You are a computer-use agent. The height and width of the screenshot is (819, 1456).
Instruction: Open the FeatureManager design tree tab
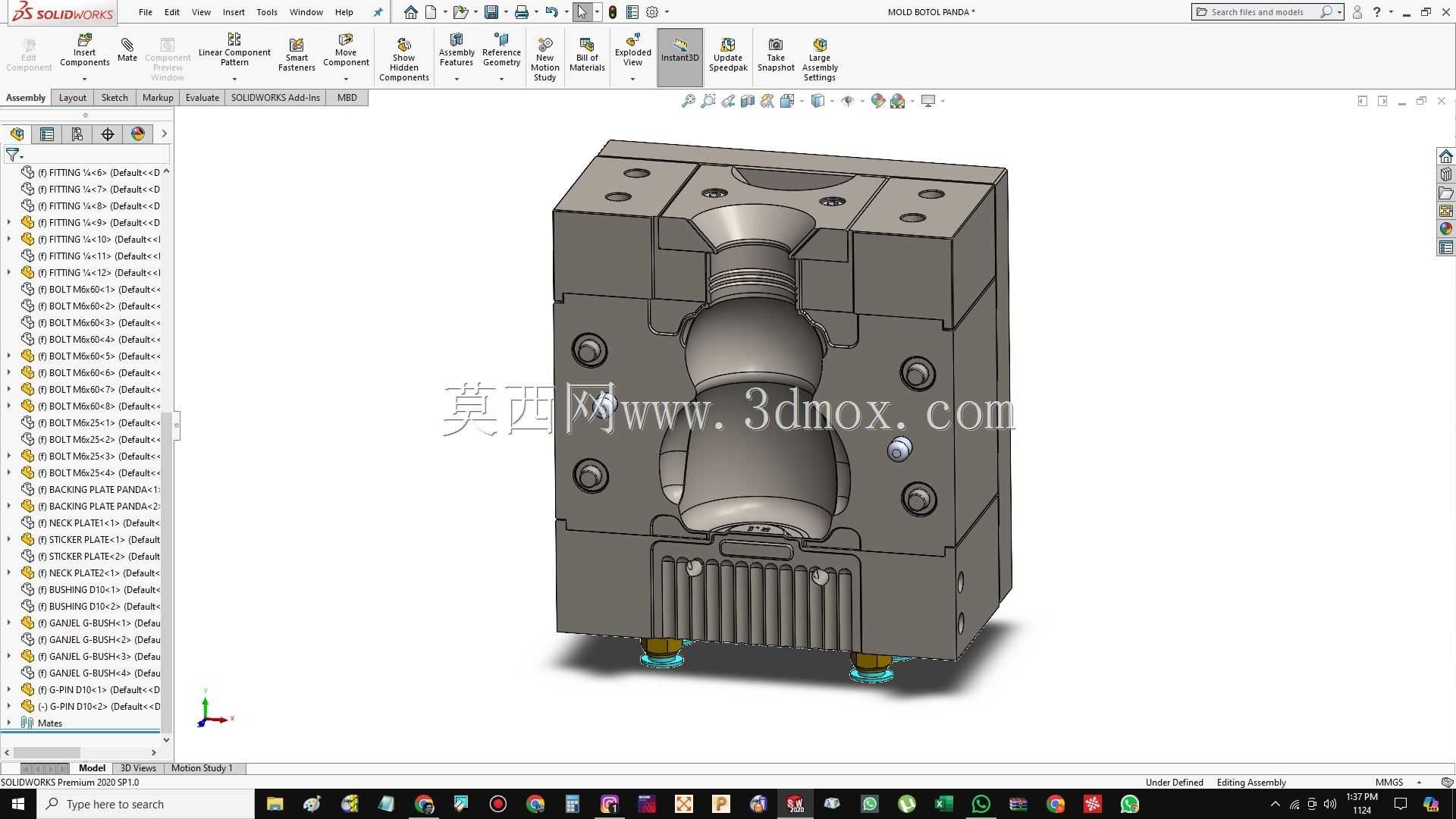(x=17, y=134)
